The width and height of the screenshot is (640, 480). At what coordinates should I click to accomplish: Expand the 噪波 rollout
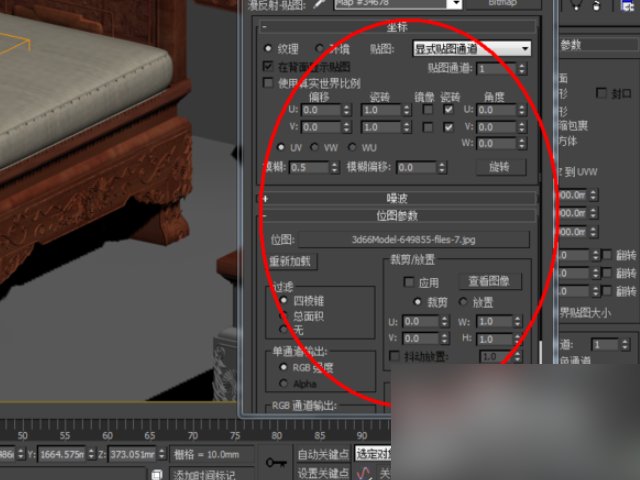(399, 199)
